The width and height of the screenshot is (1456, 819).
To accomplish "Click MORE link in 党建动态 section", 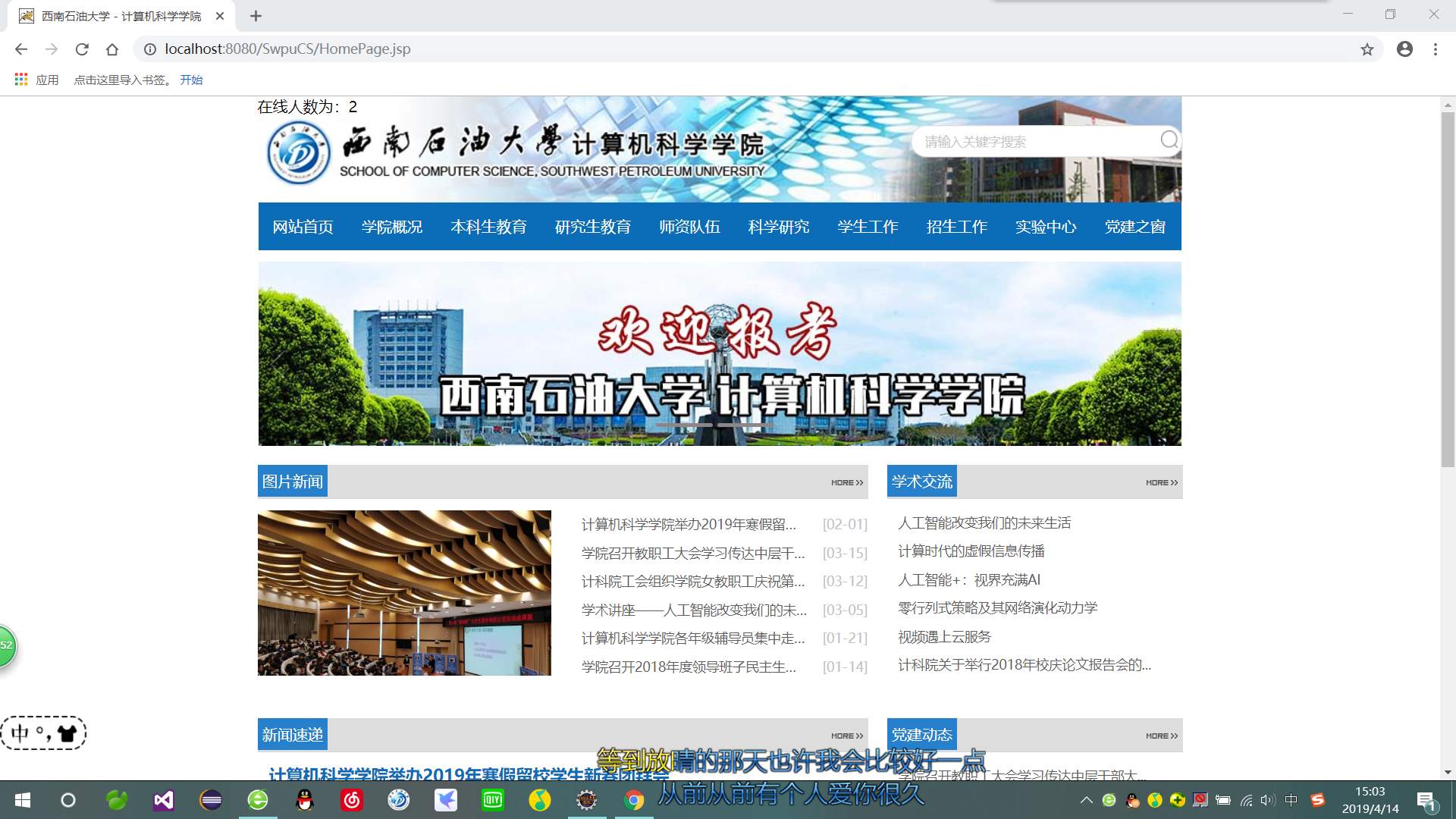I will (1162, 736).
